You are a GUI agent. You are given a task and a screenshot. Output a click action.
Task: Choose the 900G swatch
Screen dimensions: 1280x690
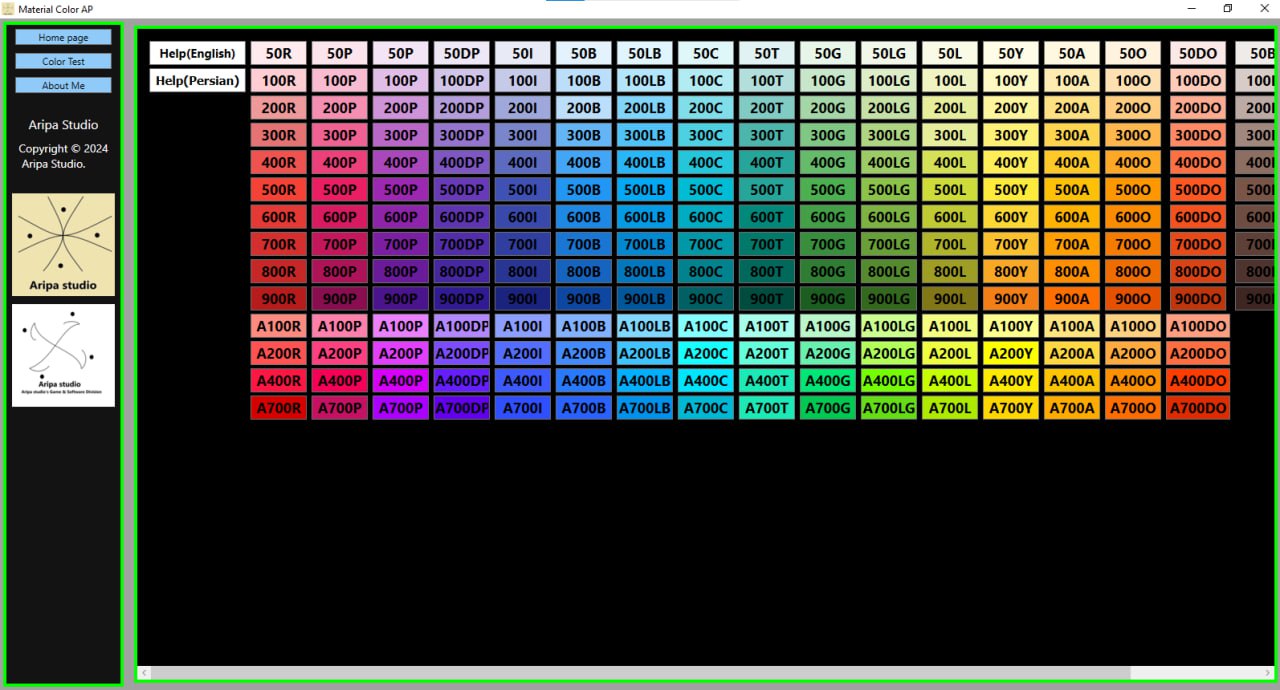828,298
